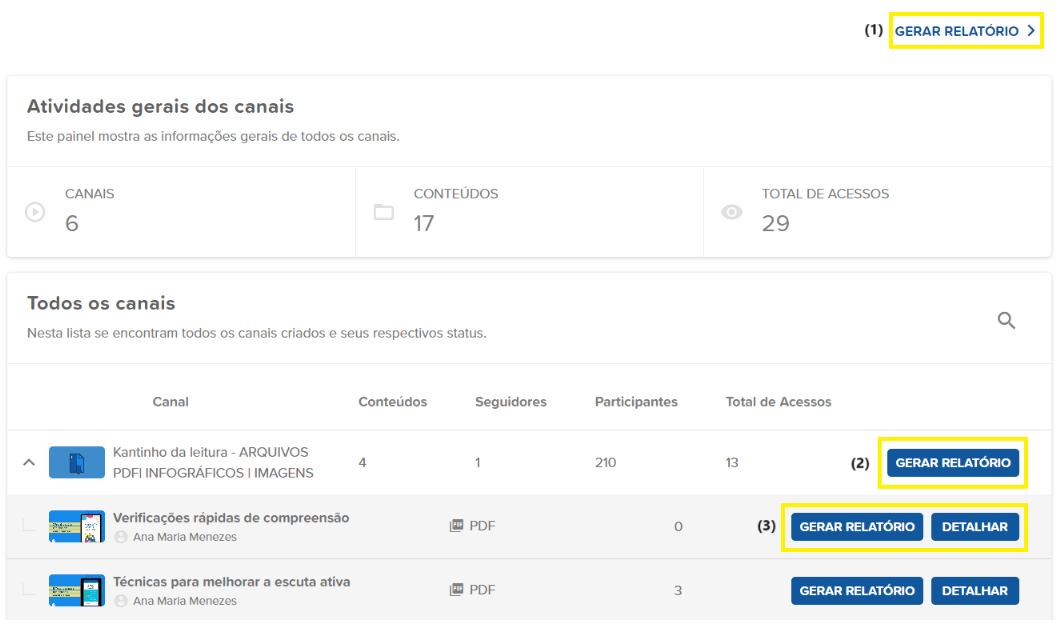Click the play icon beside Canais
1060x625 pixels.
[x=35, y=212]
